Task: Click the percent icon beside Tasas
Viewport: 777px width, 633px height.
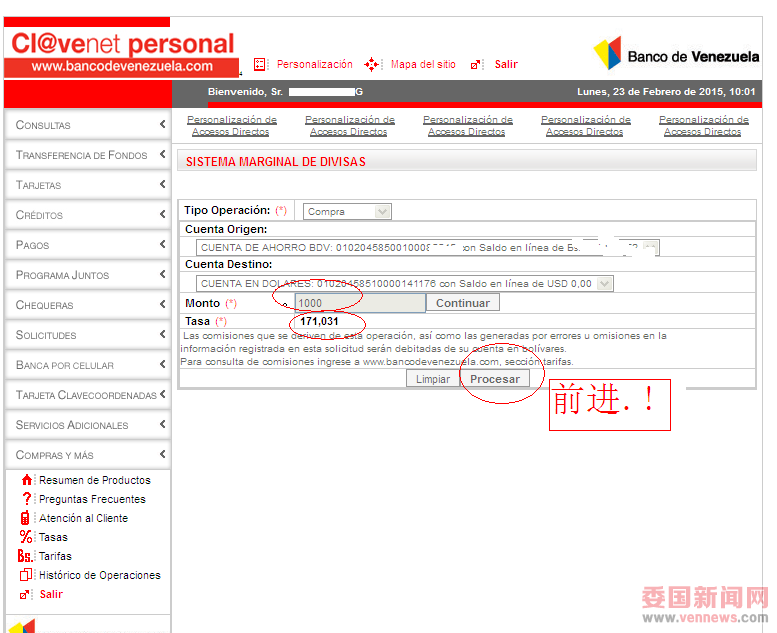Action: [26, 537]
